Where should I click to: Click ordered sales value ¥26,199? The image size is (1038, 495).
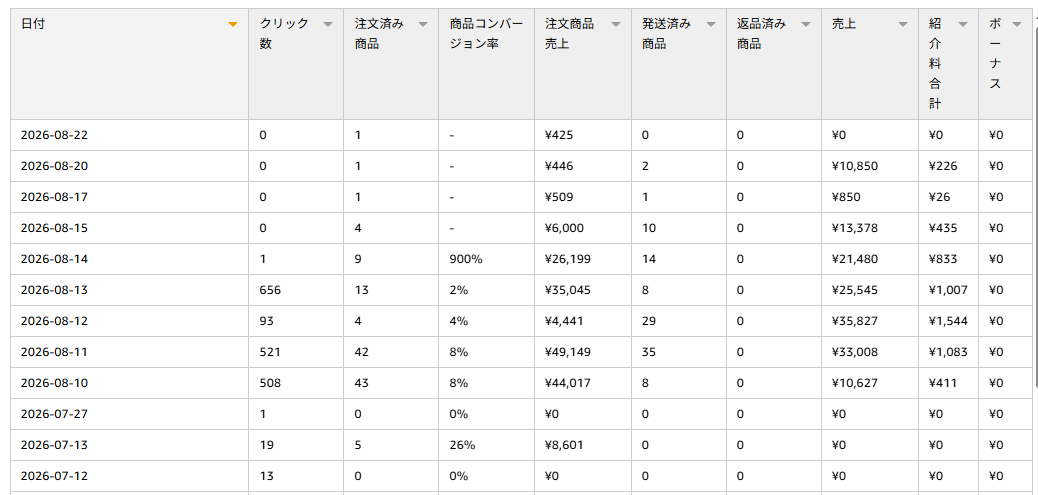tap(568, 259)
